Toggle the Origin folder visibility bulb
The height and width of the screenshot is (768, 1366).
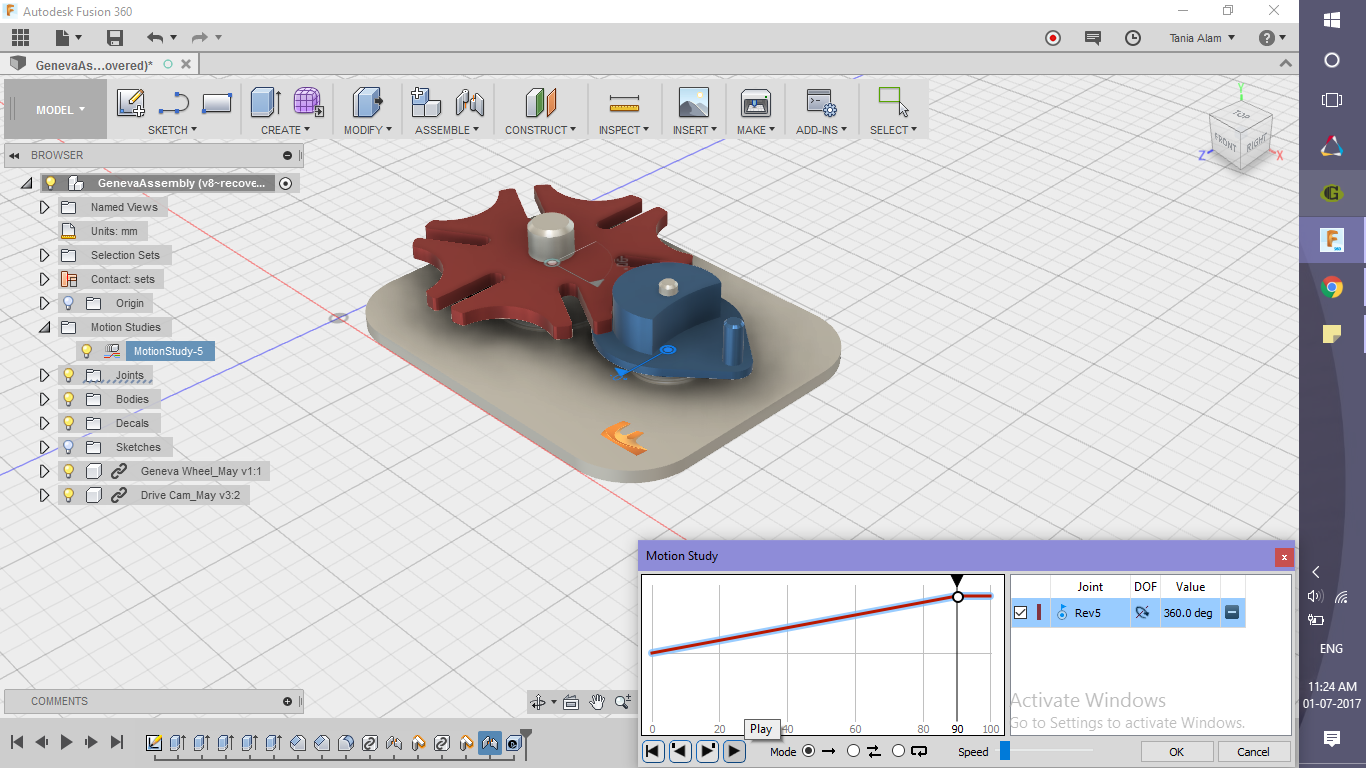pyautogui.click(x=69, y=303)
